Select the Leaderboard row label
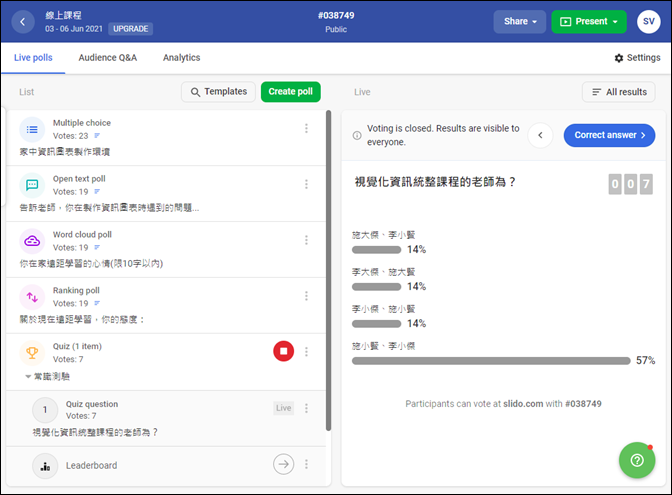672x495 pixels. coord(91,465)
